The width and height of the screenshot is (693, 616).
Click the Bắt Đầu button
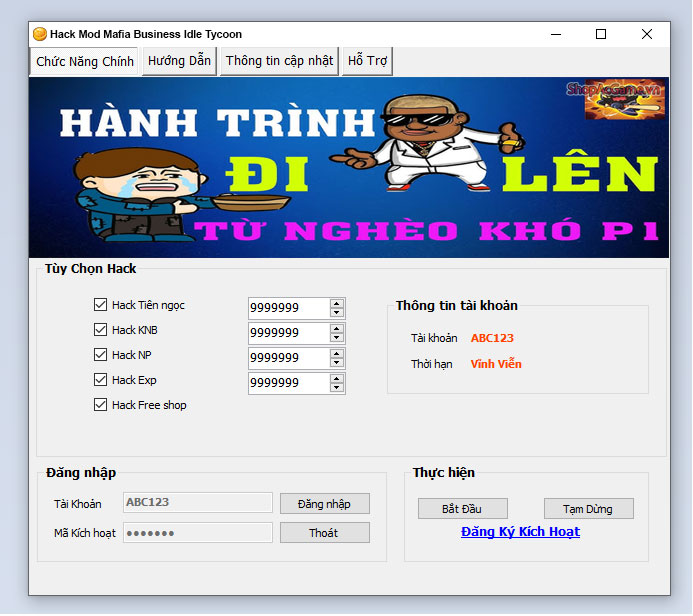coord(462,509)
